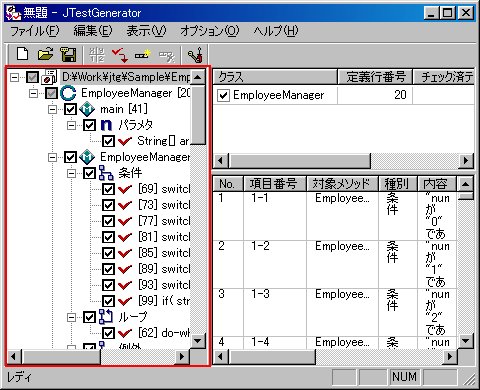Toggle the EmployeeManager checkbox in class list
This screenshot has height=390, width=480.
click(223, 96)
